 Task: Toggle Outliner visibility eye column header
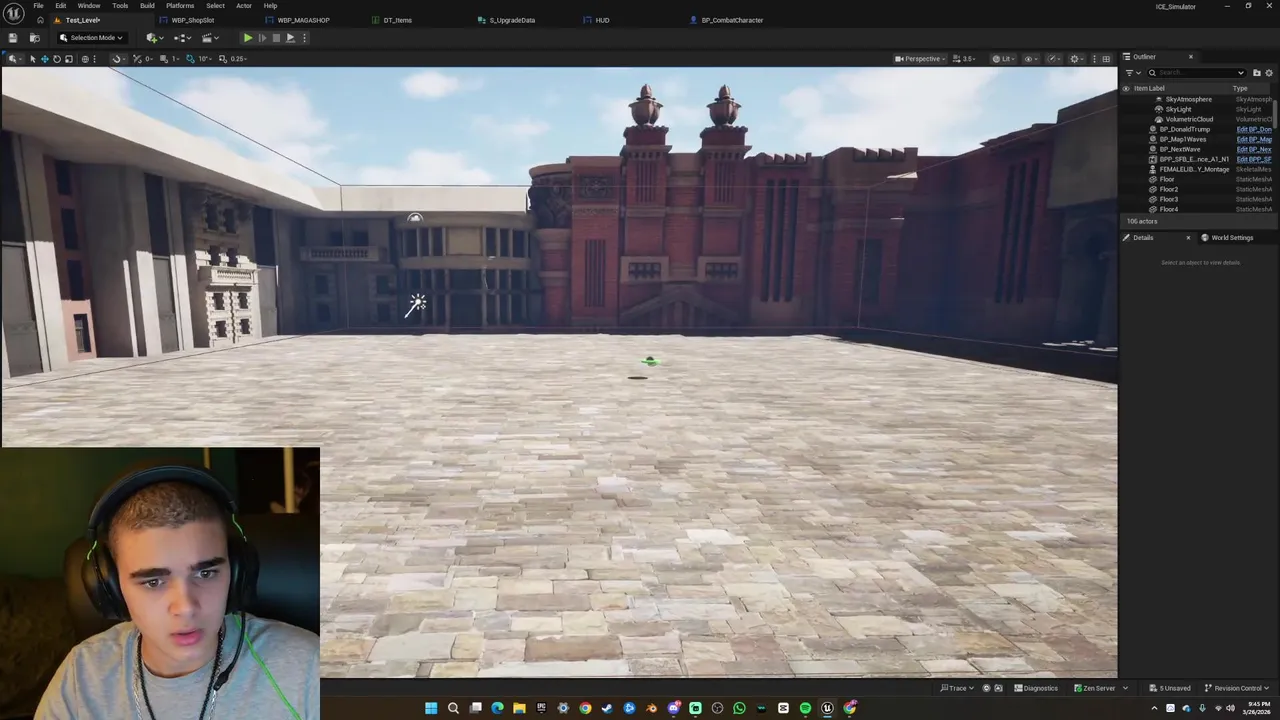1126,89
